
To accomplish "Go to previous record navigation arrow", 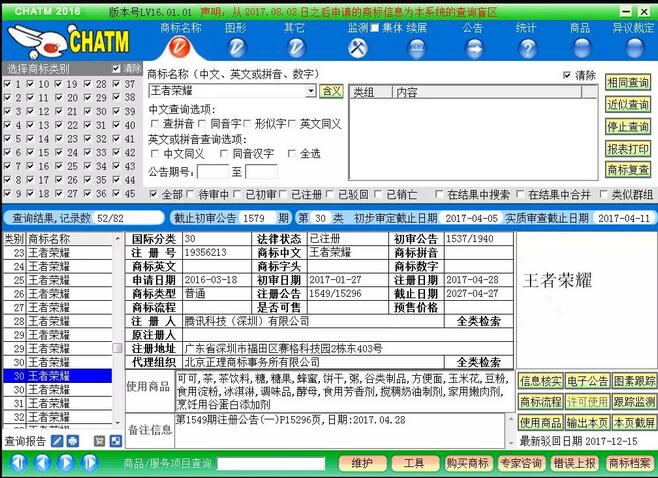I will [x=42, y=463].
